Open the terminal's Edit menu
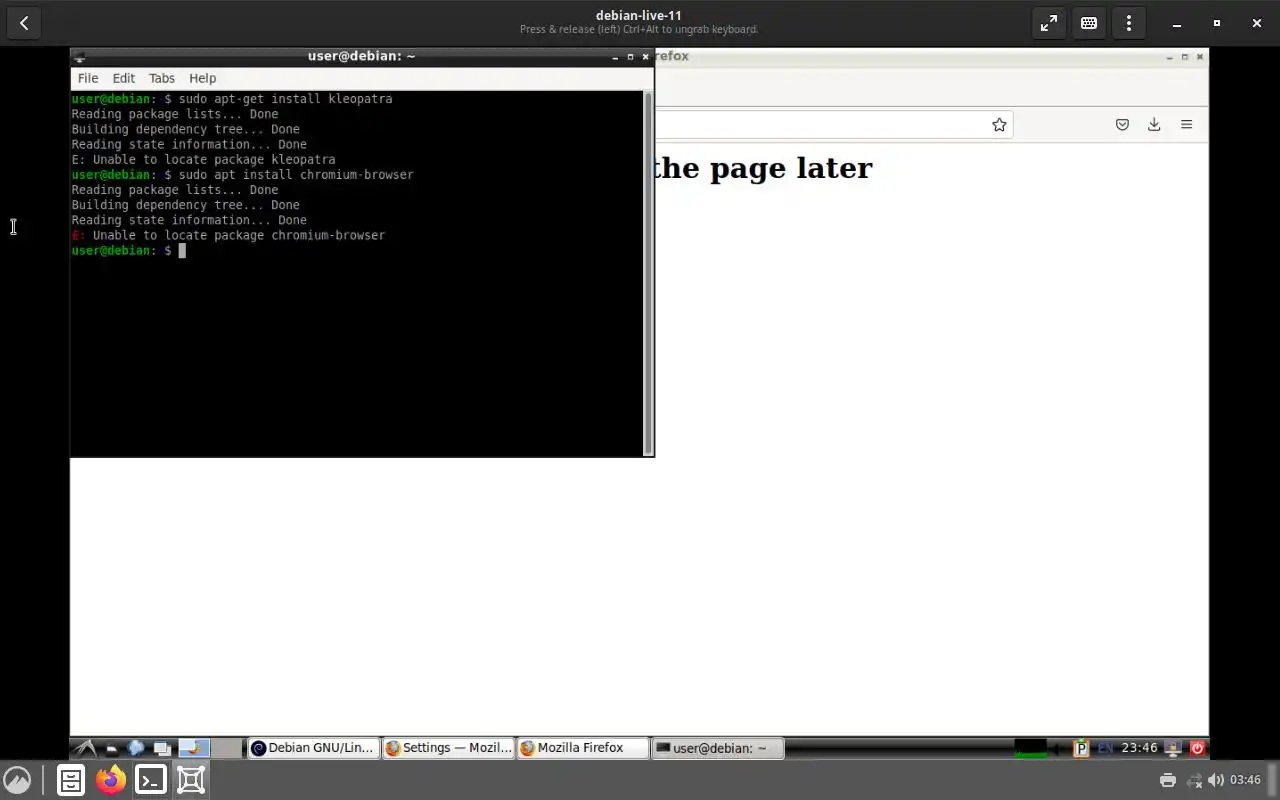The width and height of the screenshot is (1280, 800). [x=123, y=78]
